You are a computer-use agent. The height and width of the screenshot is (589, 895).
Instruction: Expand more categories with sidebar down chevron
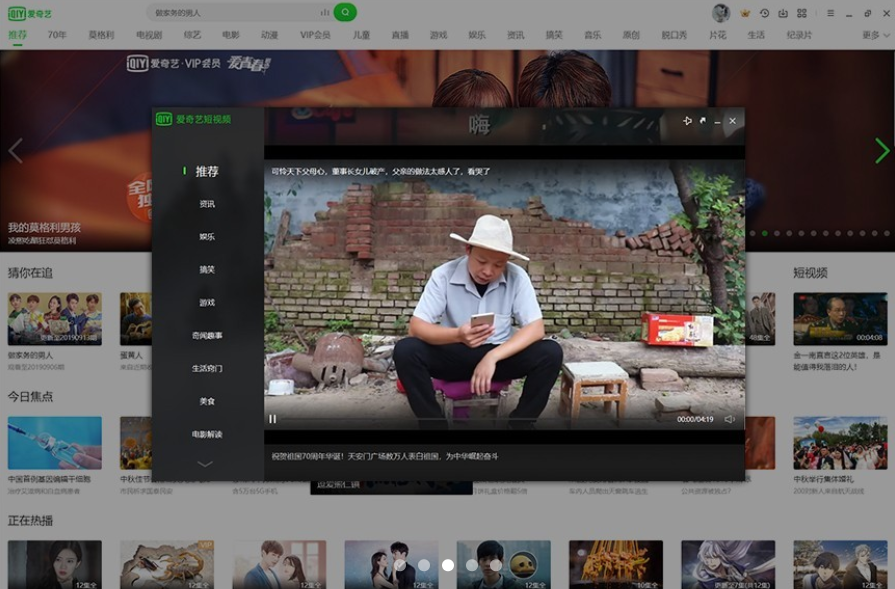click(x=205, y=463)
